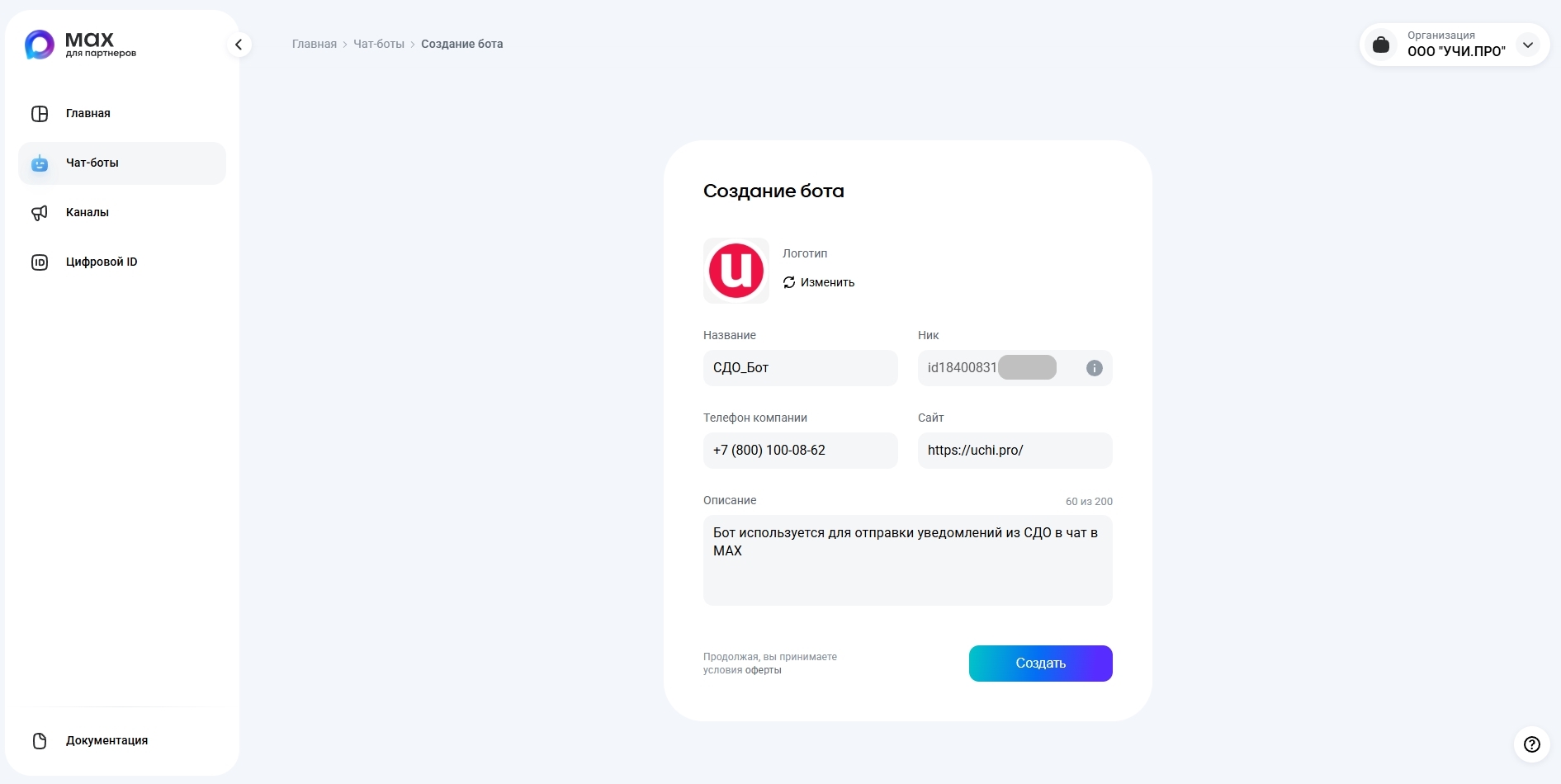Open Чат-боты from the breadcrumb trail
The height and width of the screenshot is (784, 1561).
[x=379, y=44]
